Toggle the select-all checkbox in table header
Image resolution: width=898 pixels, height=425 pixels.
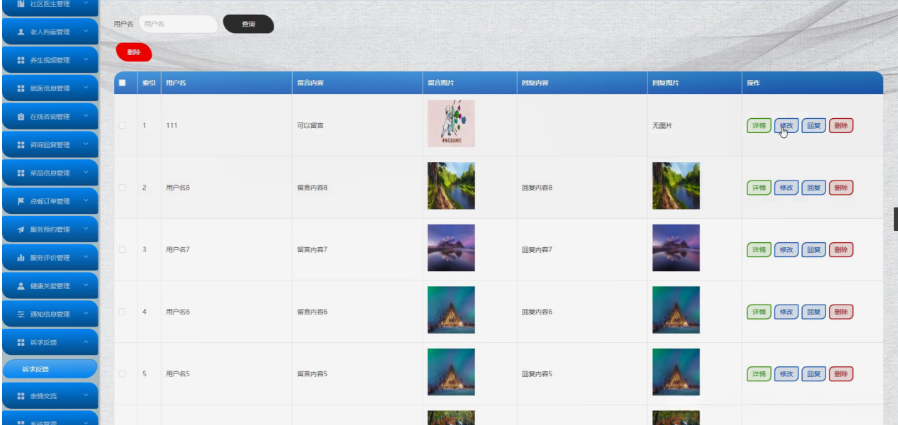point(122,83)
